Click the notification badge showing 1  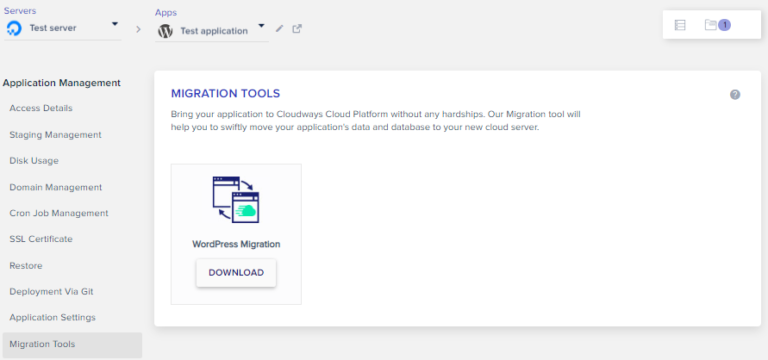point(724,25)
